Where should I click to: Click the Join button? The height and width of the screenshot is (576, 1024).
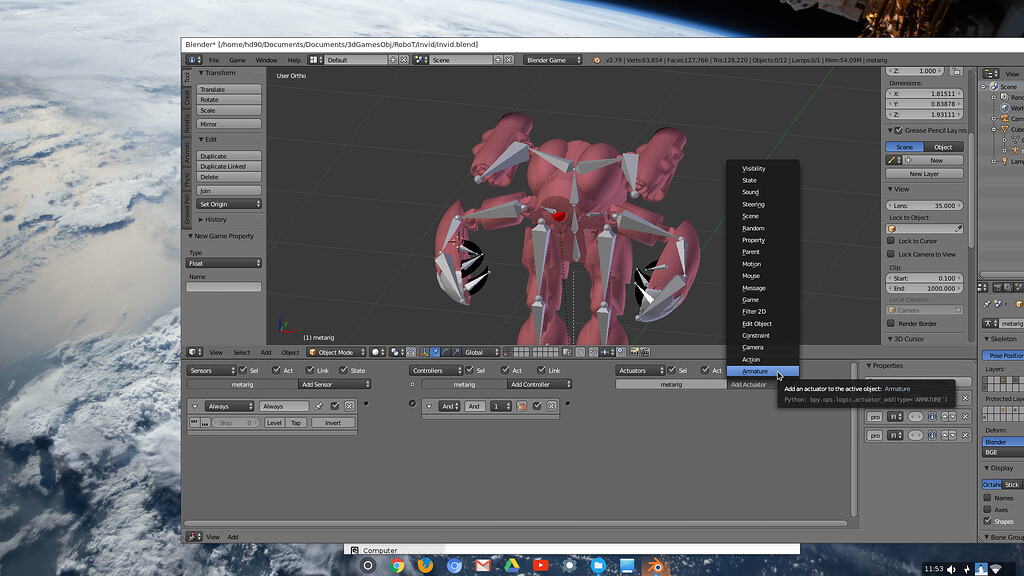click(229, 191)
